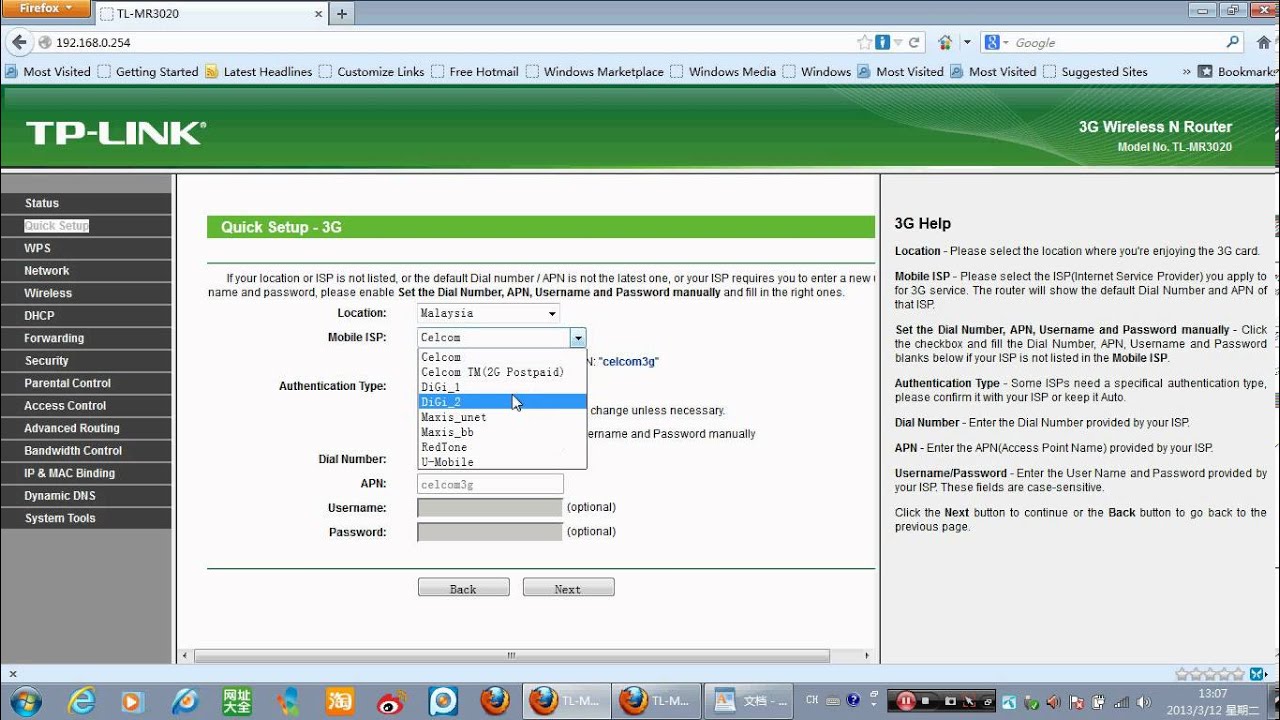Open the Windows Marketplace bookmark
The image size is (1280, 720).
coord(595,72)
